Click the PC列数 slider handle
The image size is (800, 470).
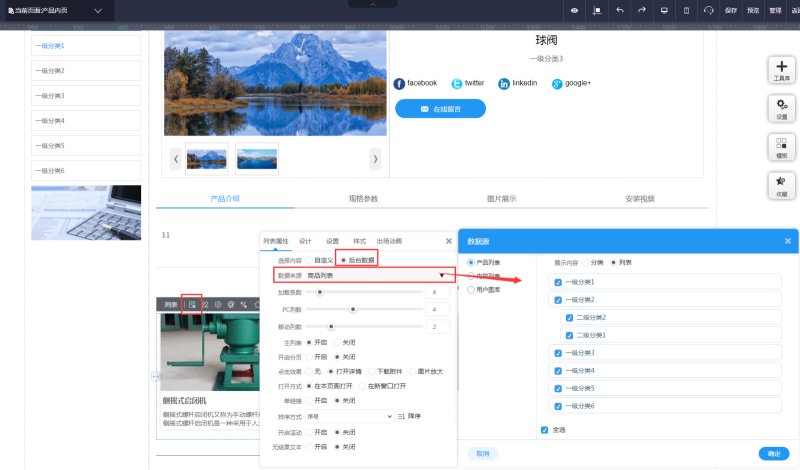[353, 310]
